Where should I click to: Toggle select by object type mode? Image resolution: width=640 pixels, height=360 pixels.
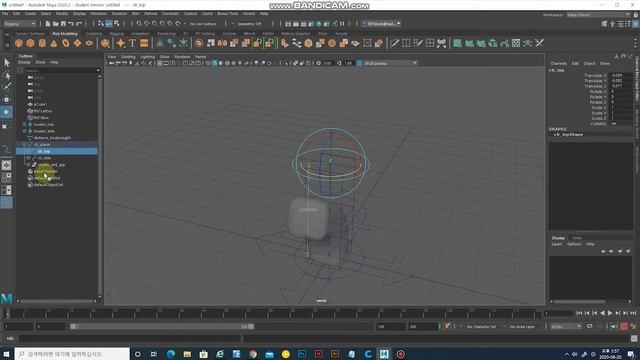coord(109,24)
